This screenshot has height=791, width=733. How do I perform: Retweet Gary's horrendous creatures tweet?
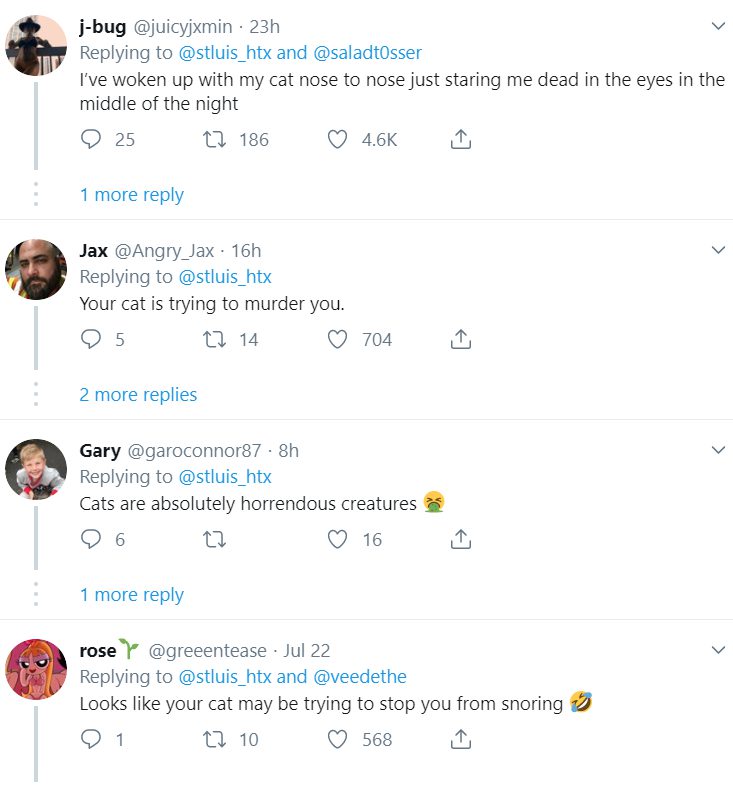213,540
